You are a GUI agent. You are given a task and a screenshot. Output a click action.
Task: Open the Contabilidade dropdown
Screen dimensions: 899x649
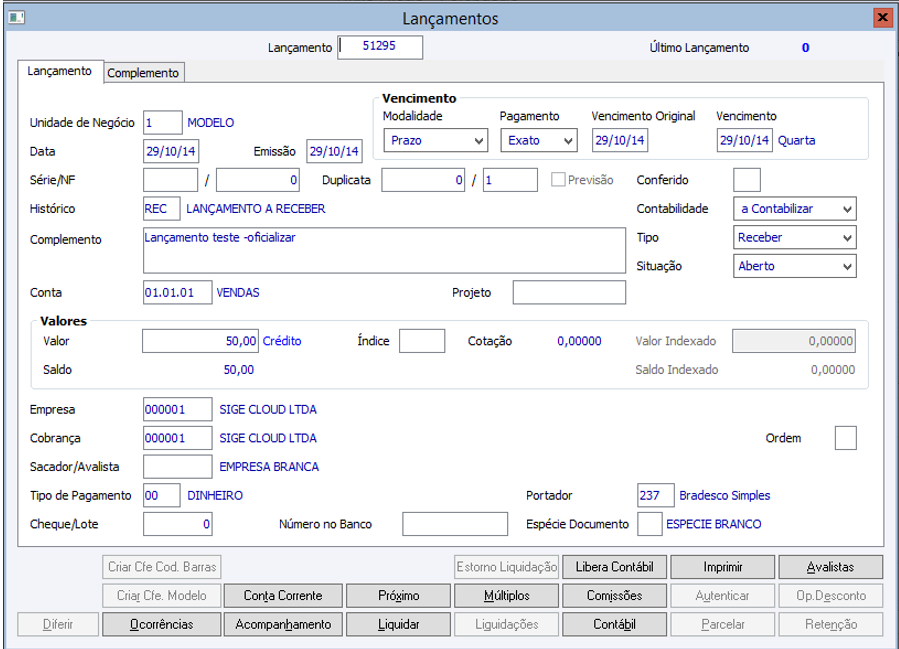[794, 209]
